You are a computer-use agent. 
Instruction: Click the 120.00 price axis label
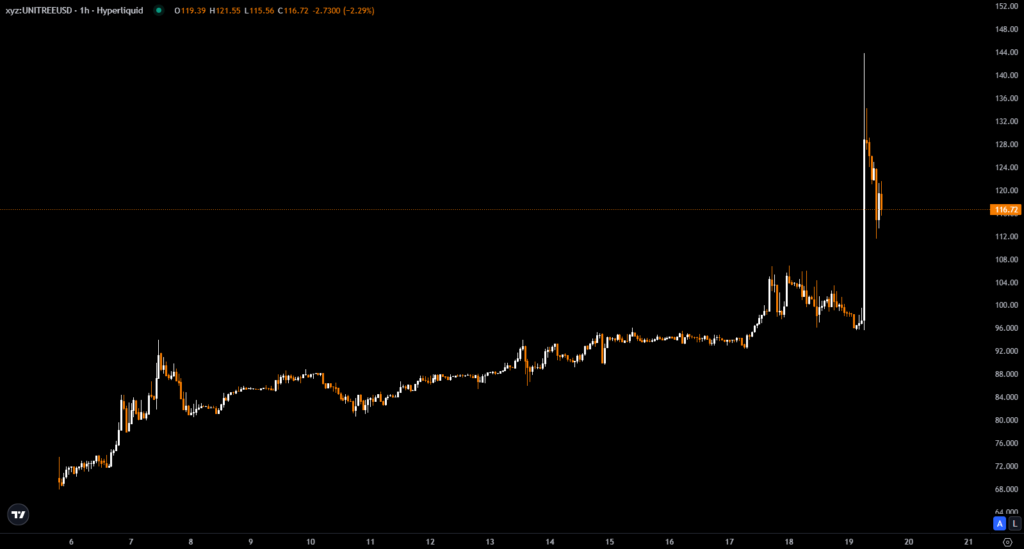(x=1006, y=191)
